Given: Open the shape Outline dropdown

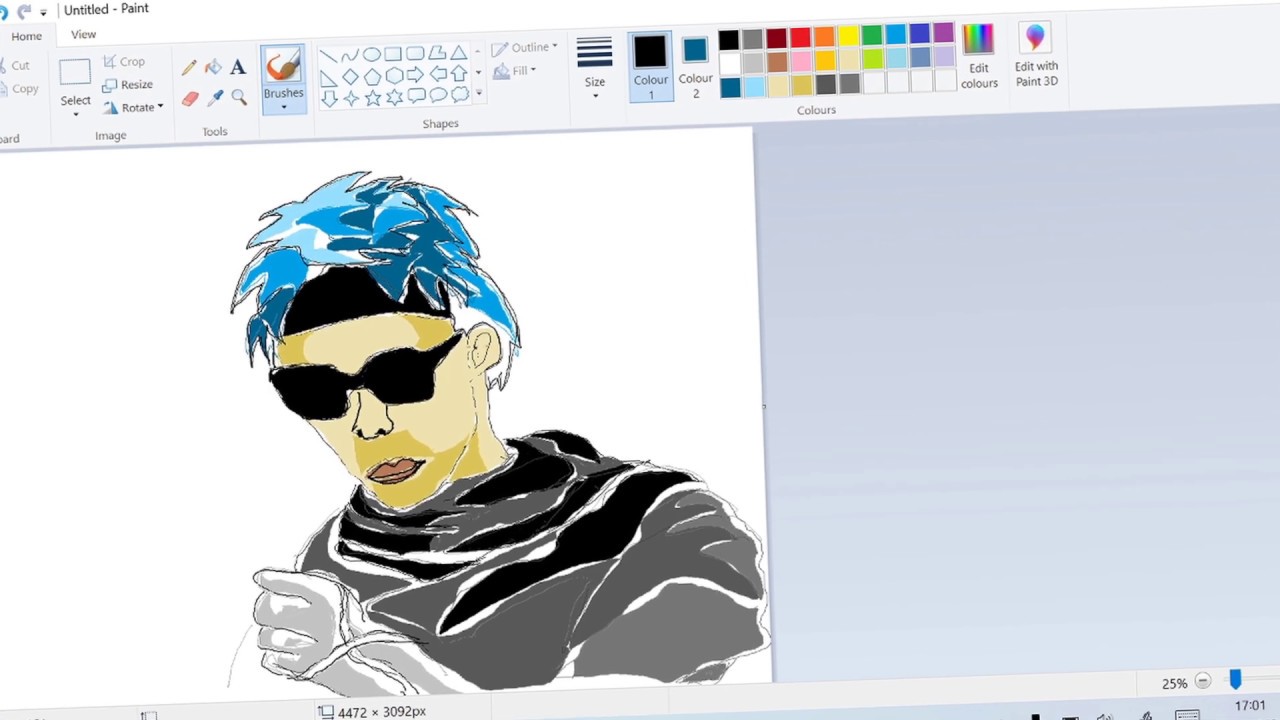Looking at the screenshot, I should click(x=523, y=48).
